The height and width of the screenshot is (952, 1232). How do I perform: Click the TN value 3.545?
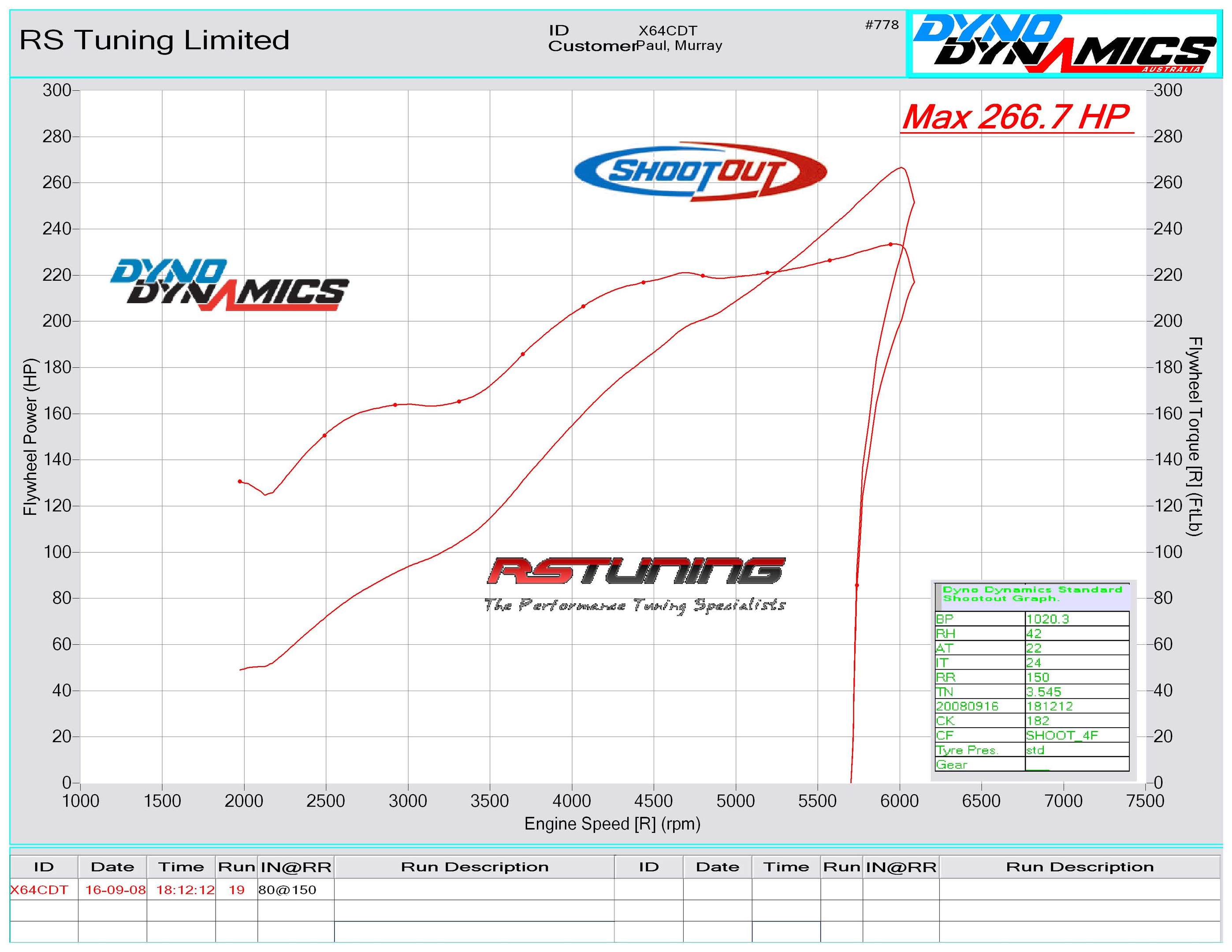pos(1043,692)
